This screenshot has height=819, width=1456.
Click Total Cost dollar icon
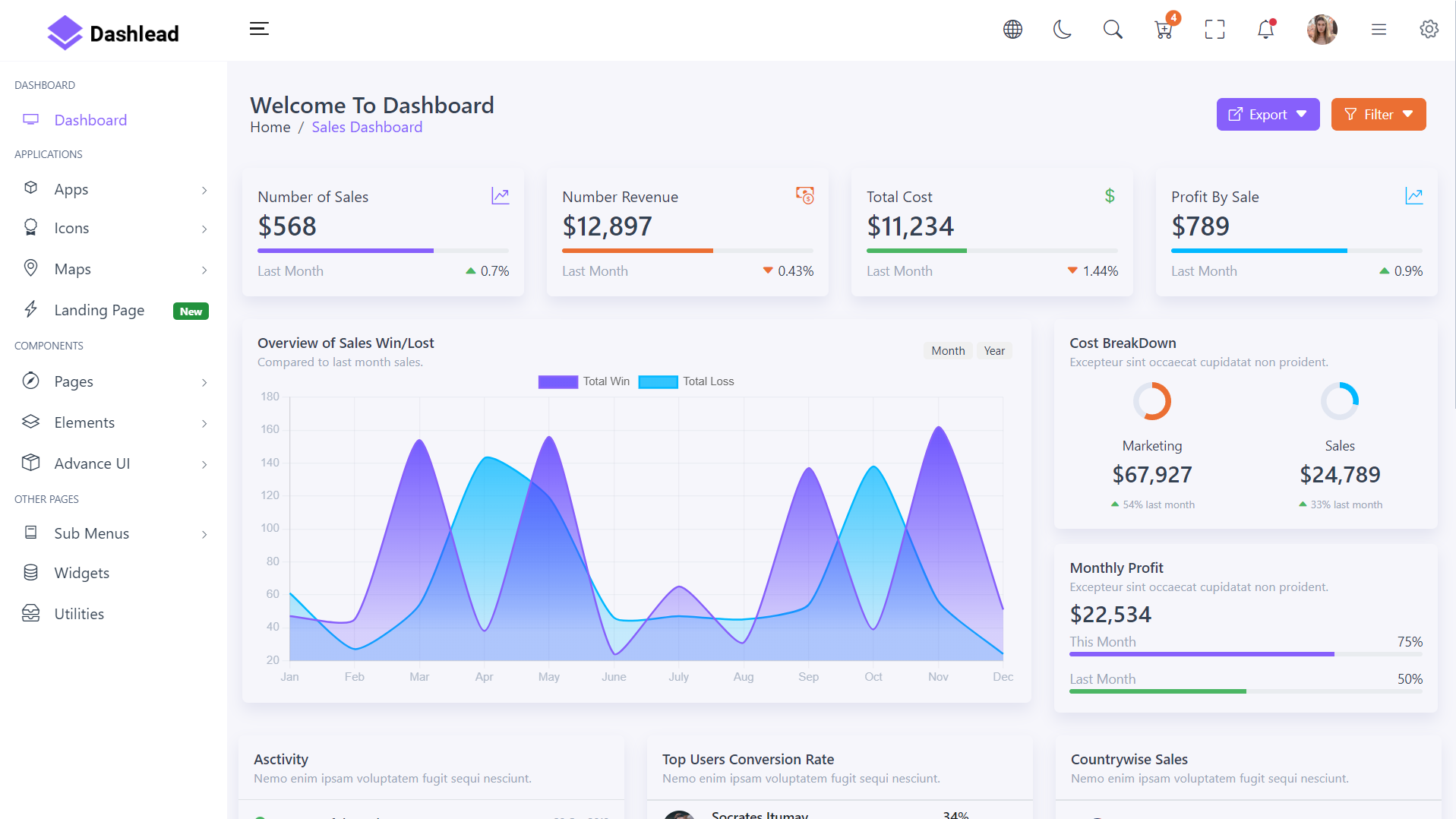click(1110, 196)
